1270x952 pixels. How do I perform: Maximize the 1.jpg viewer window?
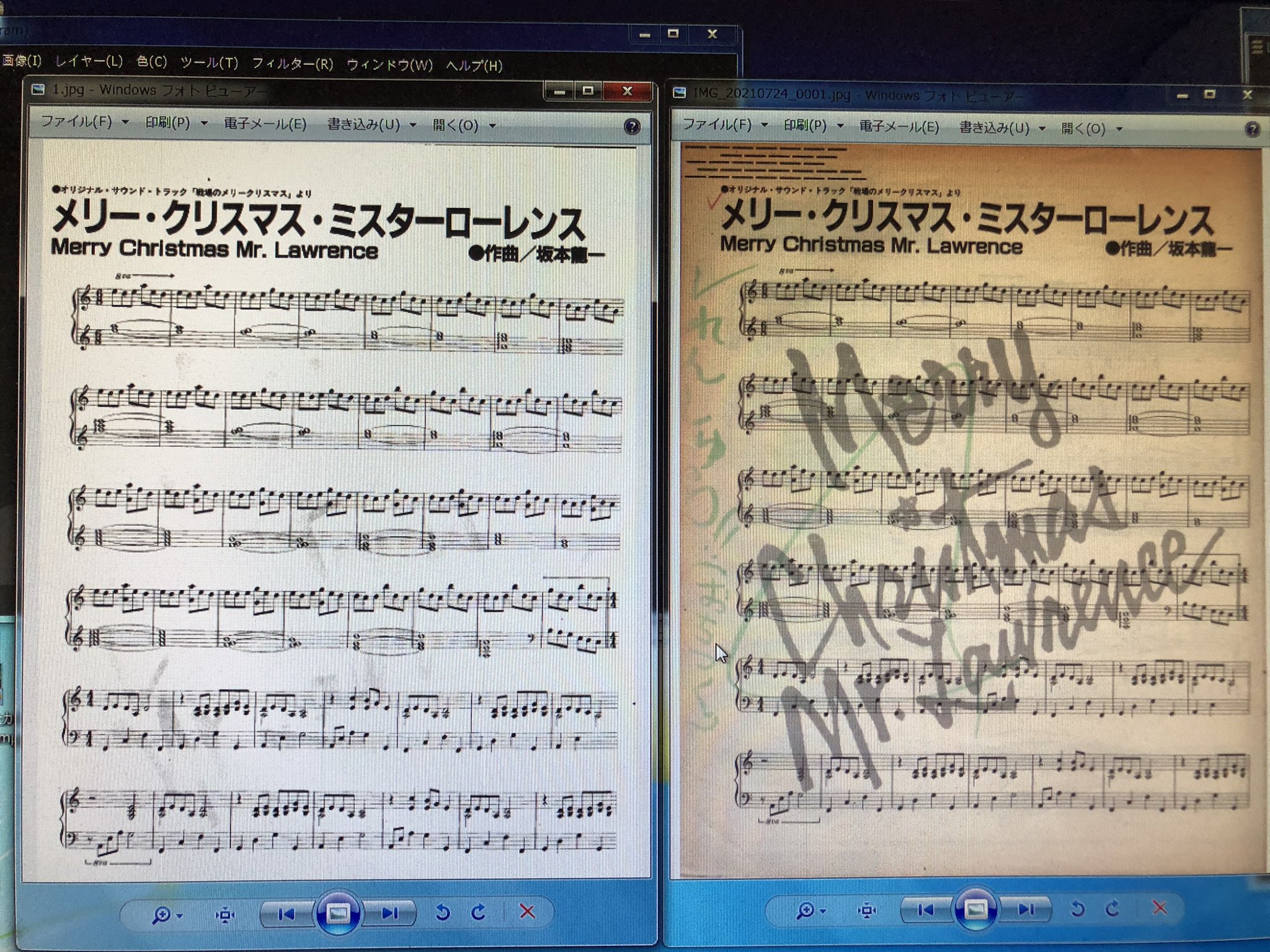coord(588,91)
